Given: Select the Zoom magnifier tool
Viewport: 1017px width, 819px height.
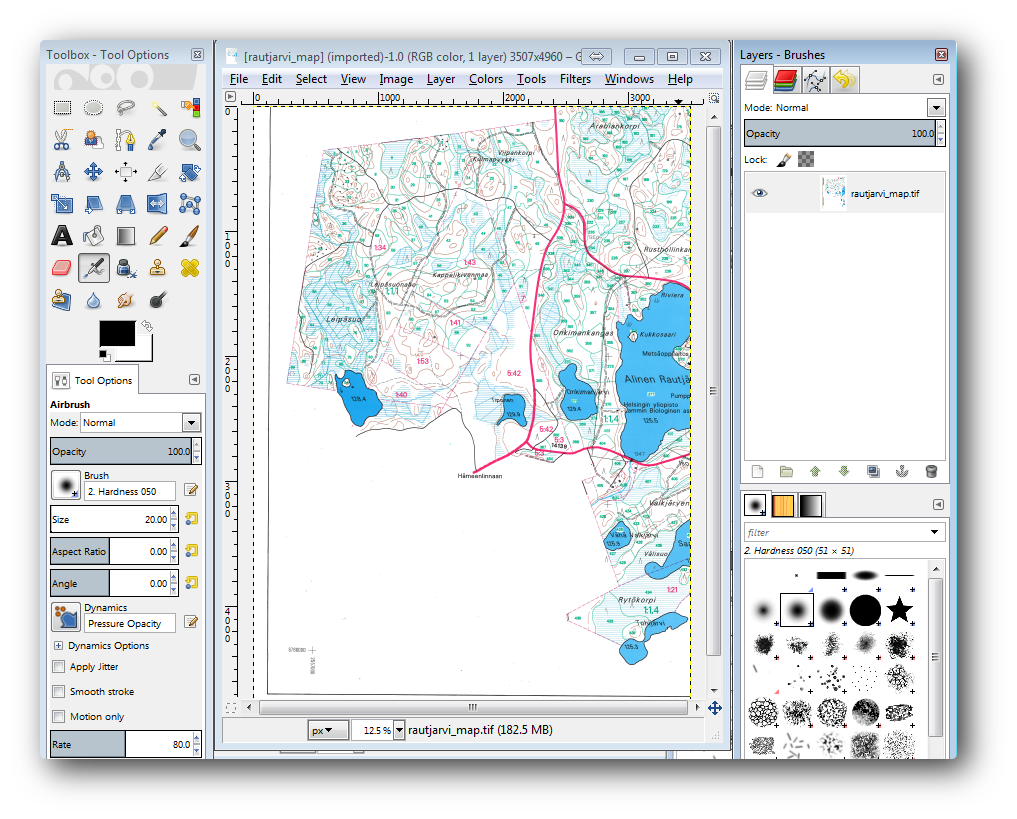Looking at the screenshot, I should [190, 140].
